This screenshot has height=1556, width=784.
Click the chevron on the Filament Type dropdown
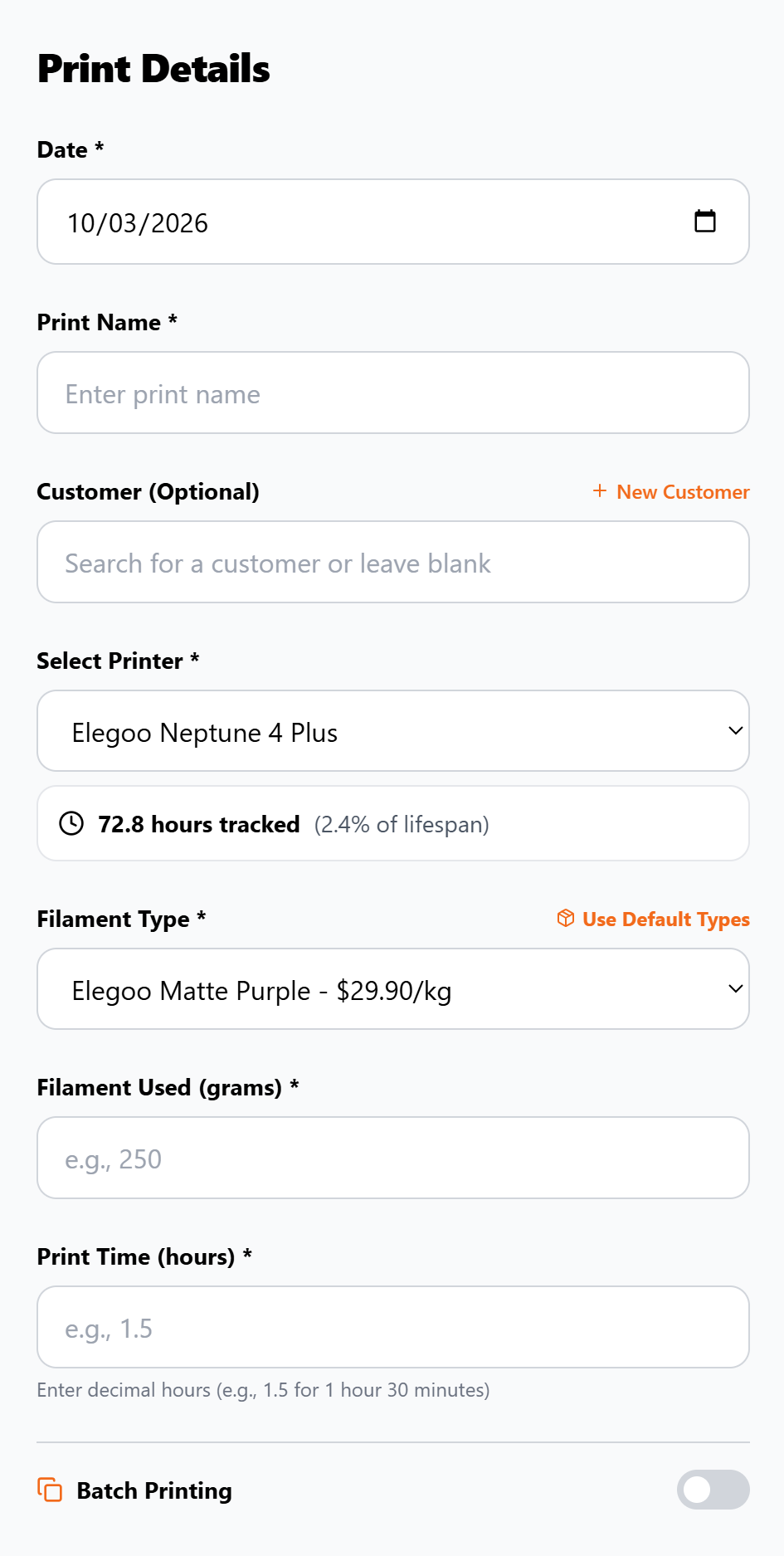pos(735,988)
